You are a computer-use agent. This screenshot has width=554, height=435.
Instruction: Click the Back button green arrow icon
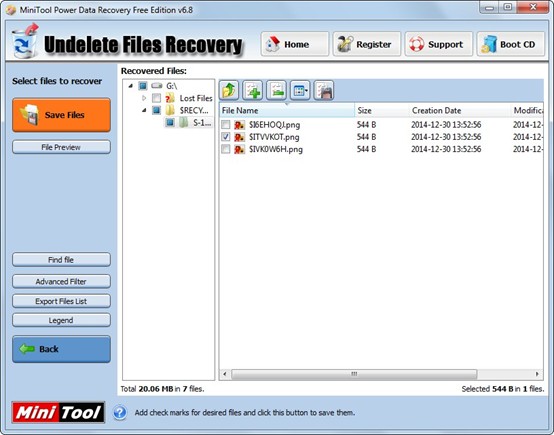pos(27,349)
